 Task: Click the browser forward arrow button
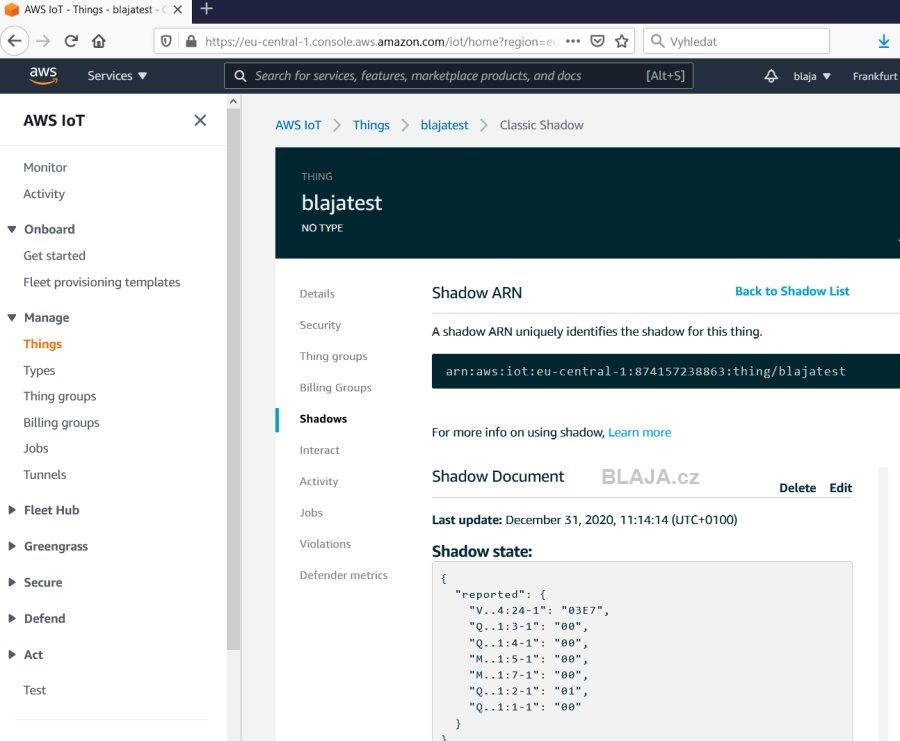(43, 41)
